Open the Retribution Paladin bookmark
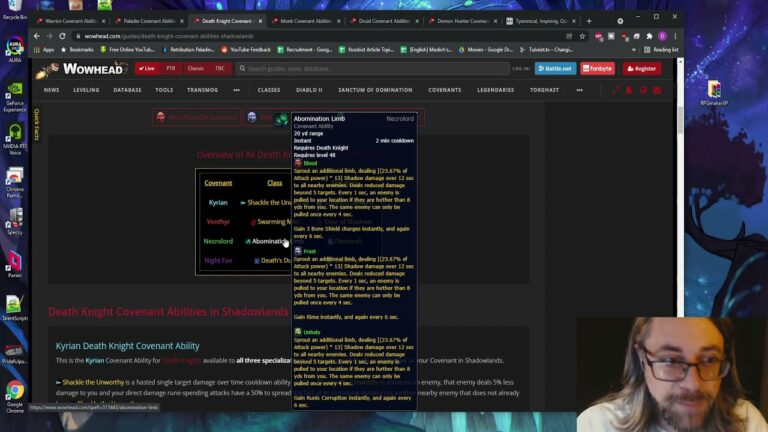This screenshot has height=432, width=768. pos(189,49)
